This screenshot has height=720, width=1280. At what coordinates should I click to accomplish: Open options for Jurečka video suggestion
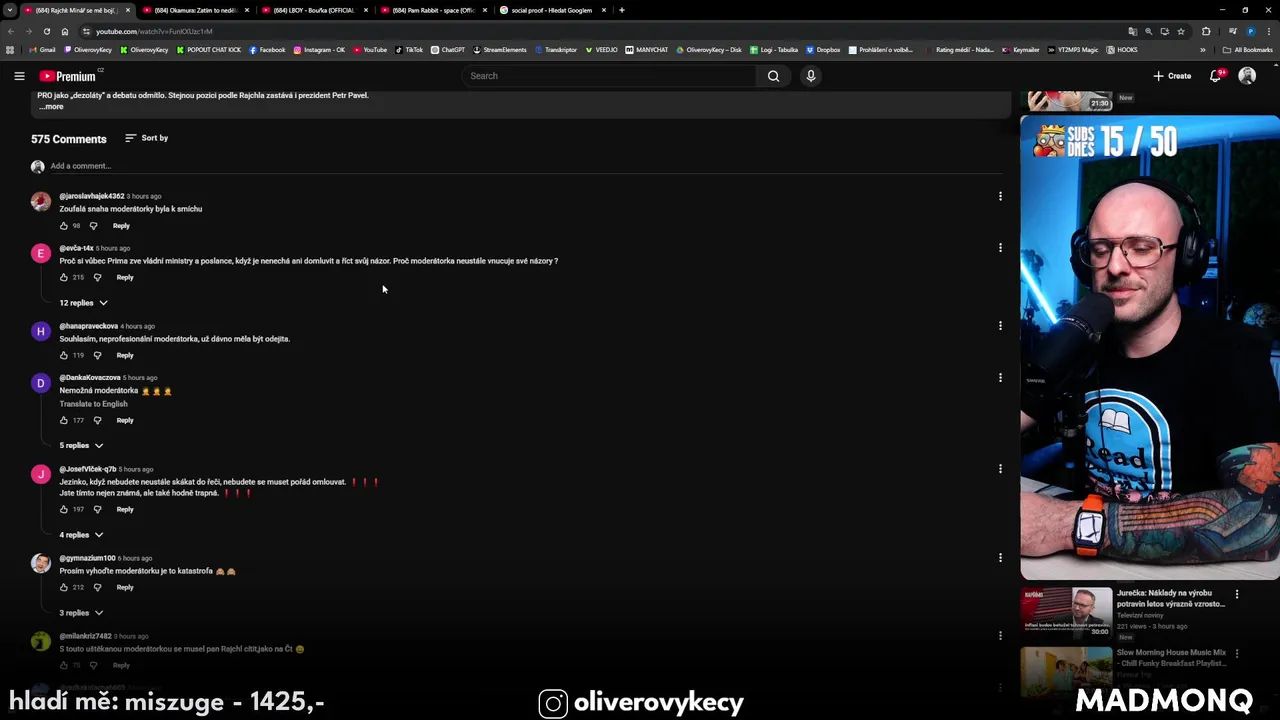pyautogui.click(x=1237, y=594)
